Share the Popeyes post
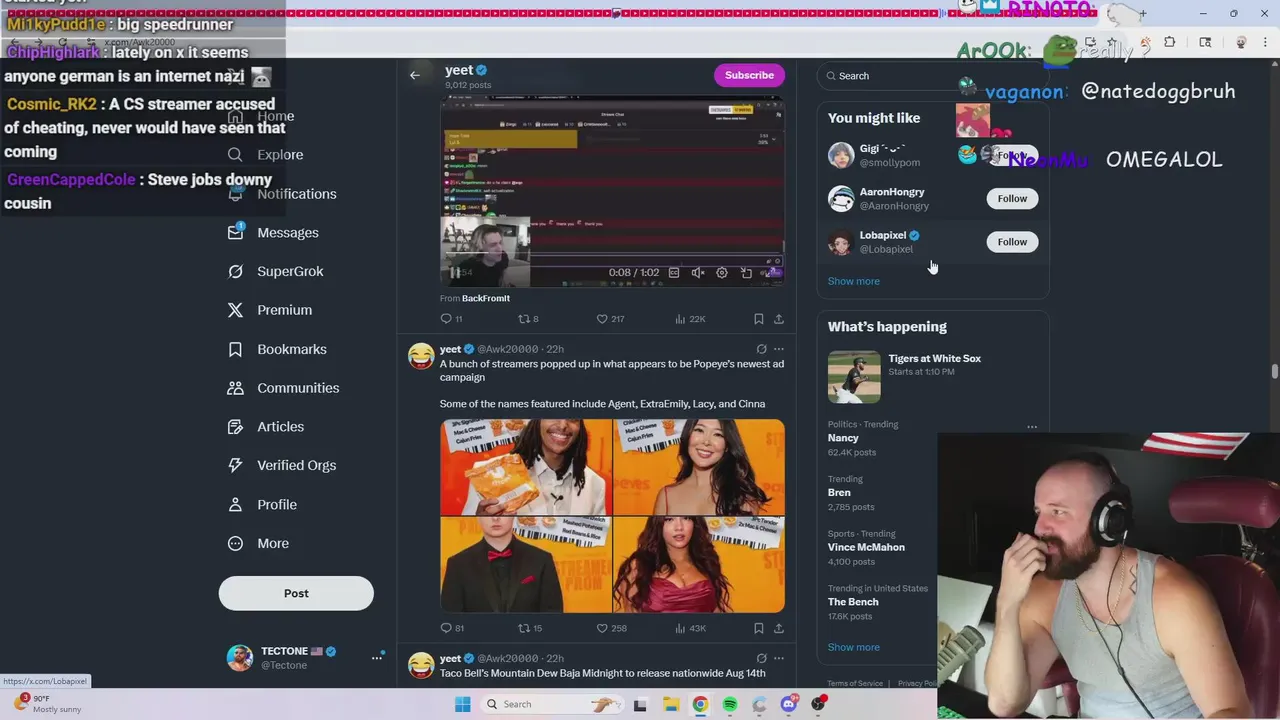1280x720 pixels. pyautogui.click(x=779, y=628)
